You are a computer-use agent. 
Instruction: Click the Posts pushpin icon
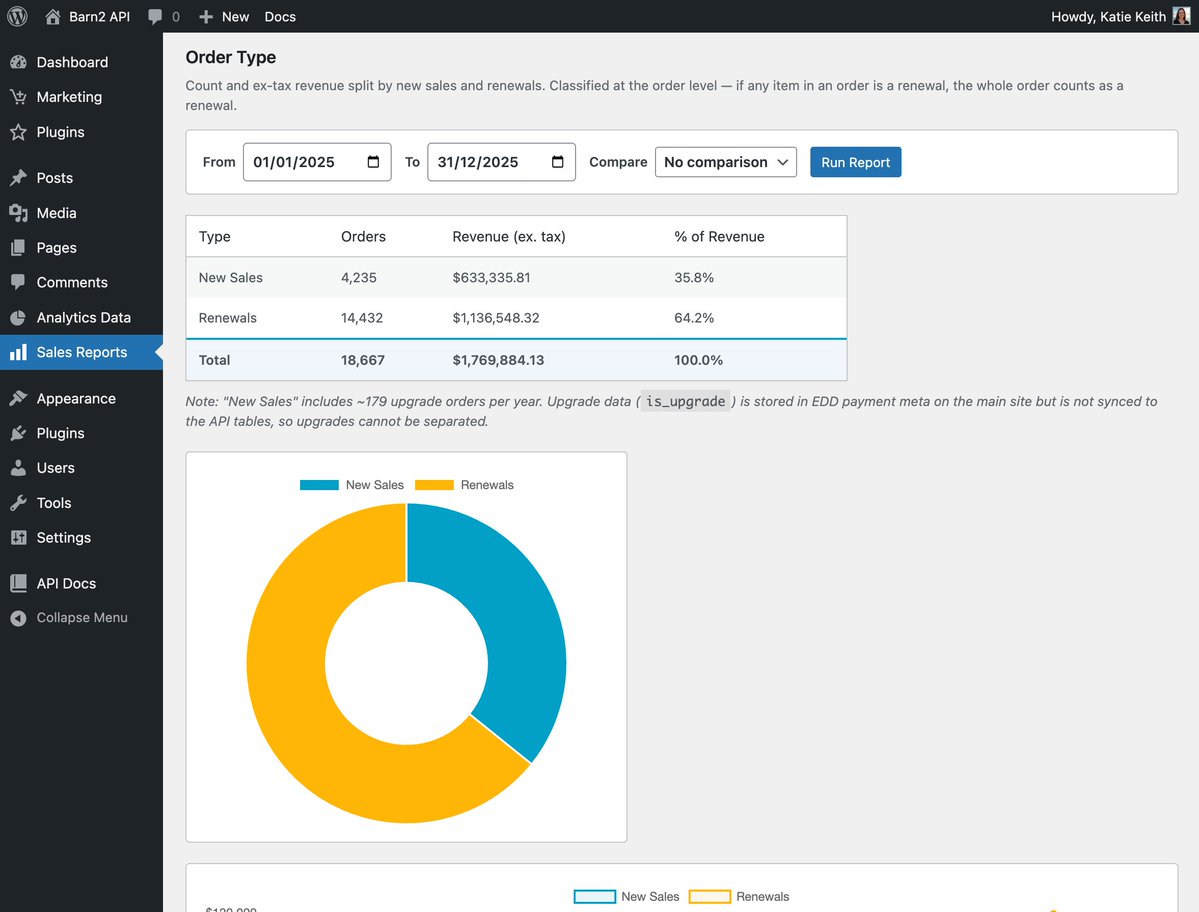(x=18, y=177)
